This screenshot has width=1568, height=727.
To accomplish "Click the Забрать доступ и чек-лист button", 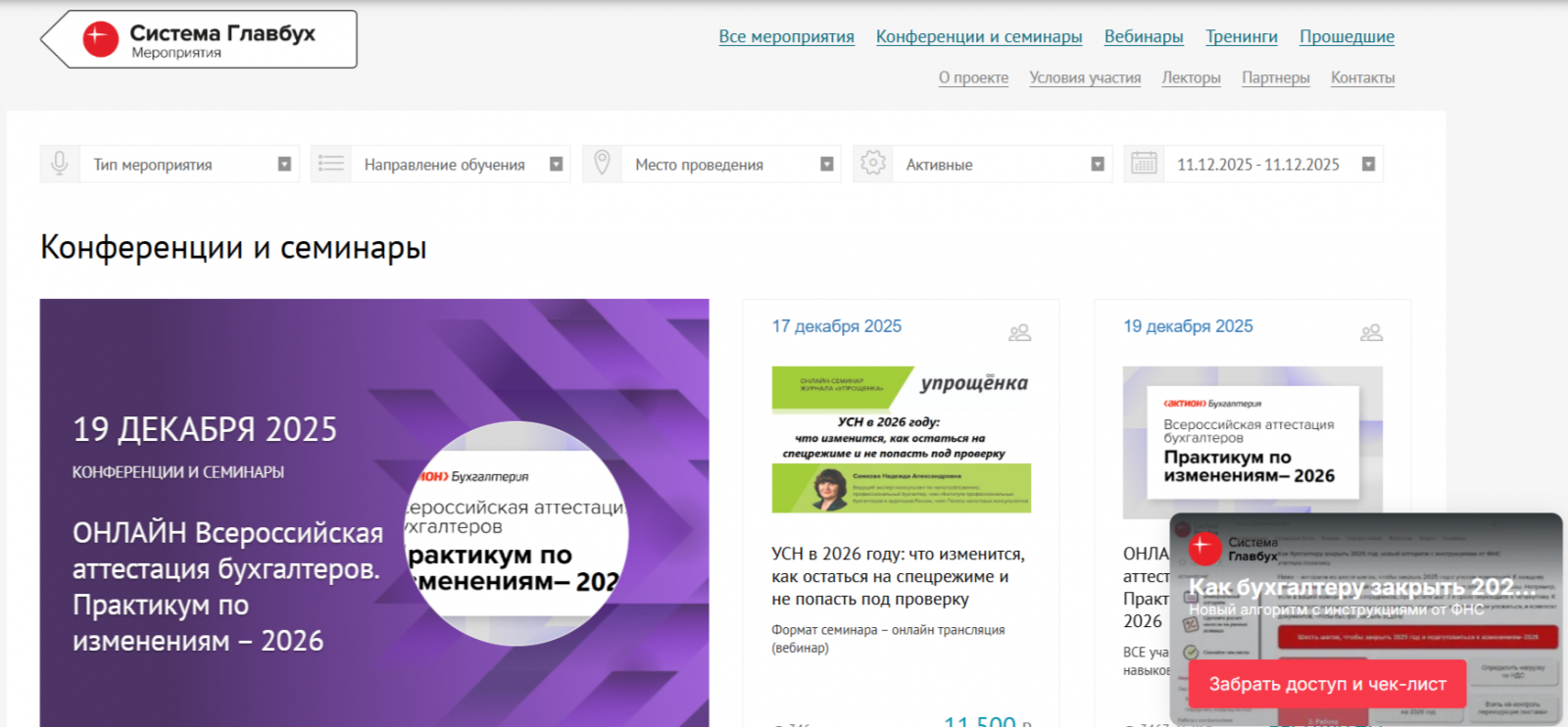I will 1328,684.
